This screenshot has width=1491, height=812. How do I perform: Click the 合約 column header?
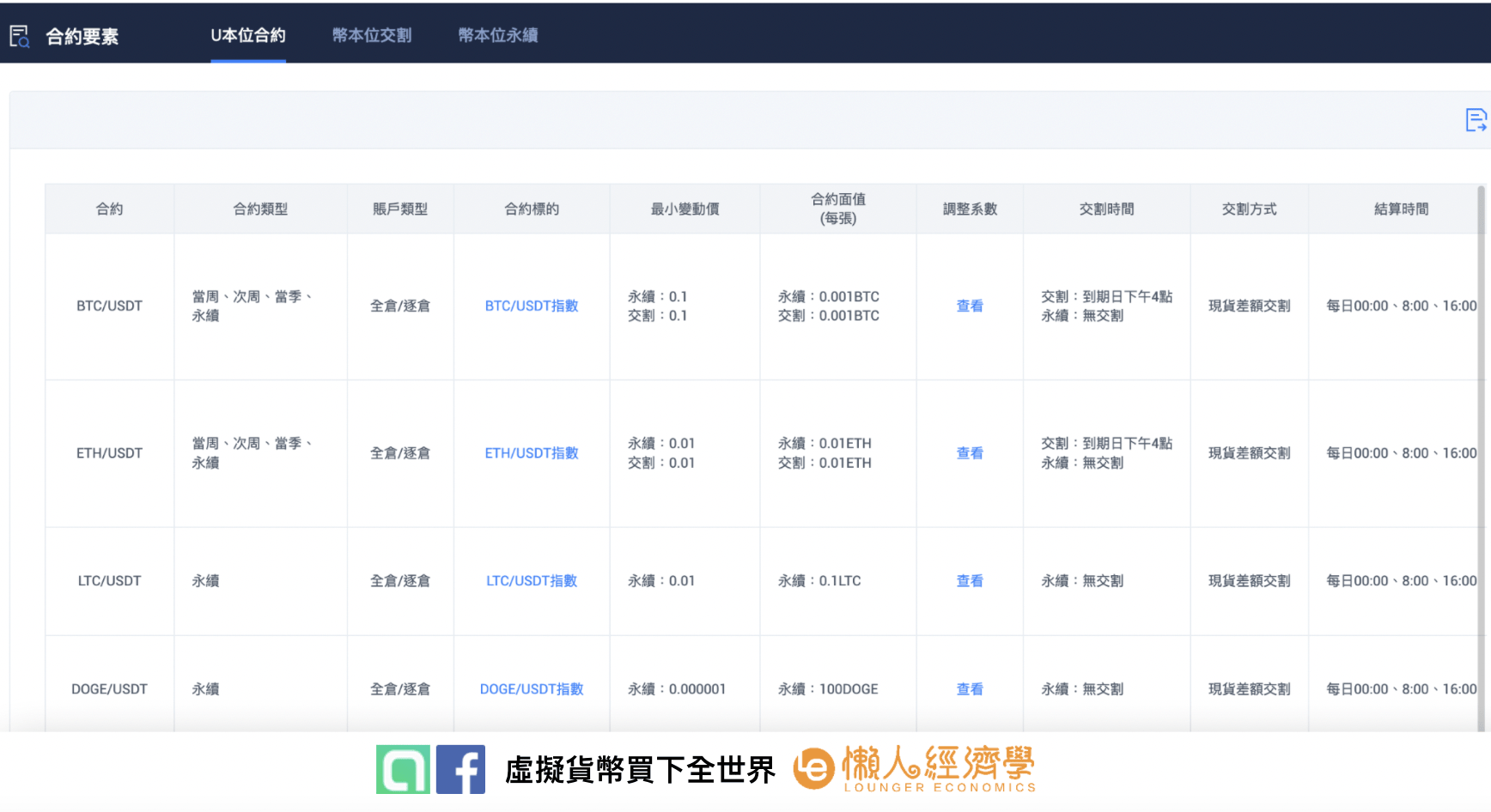[x=110, y=209]
